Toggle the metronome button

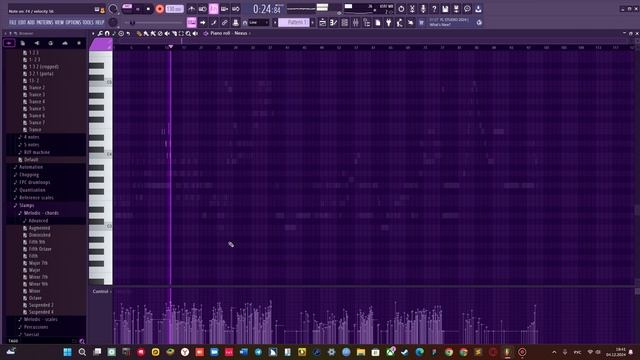192,9
